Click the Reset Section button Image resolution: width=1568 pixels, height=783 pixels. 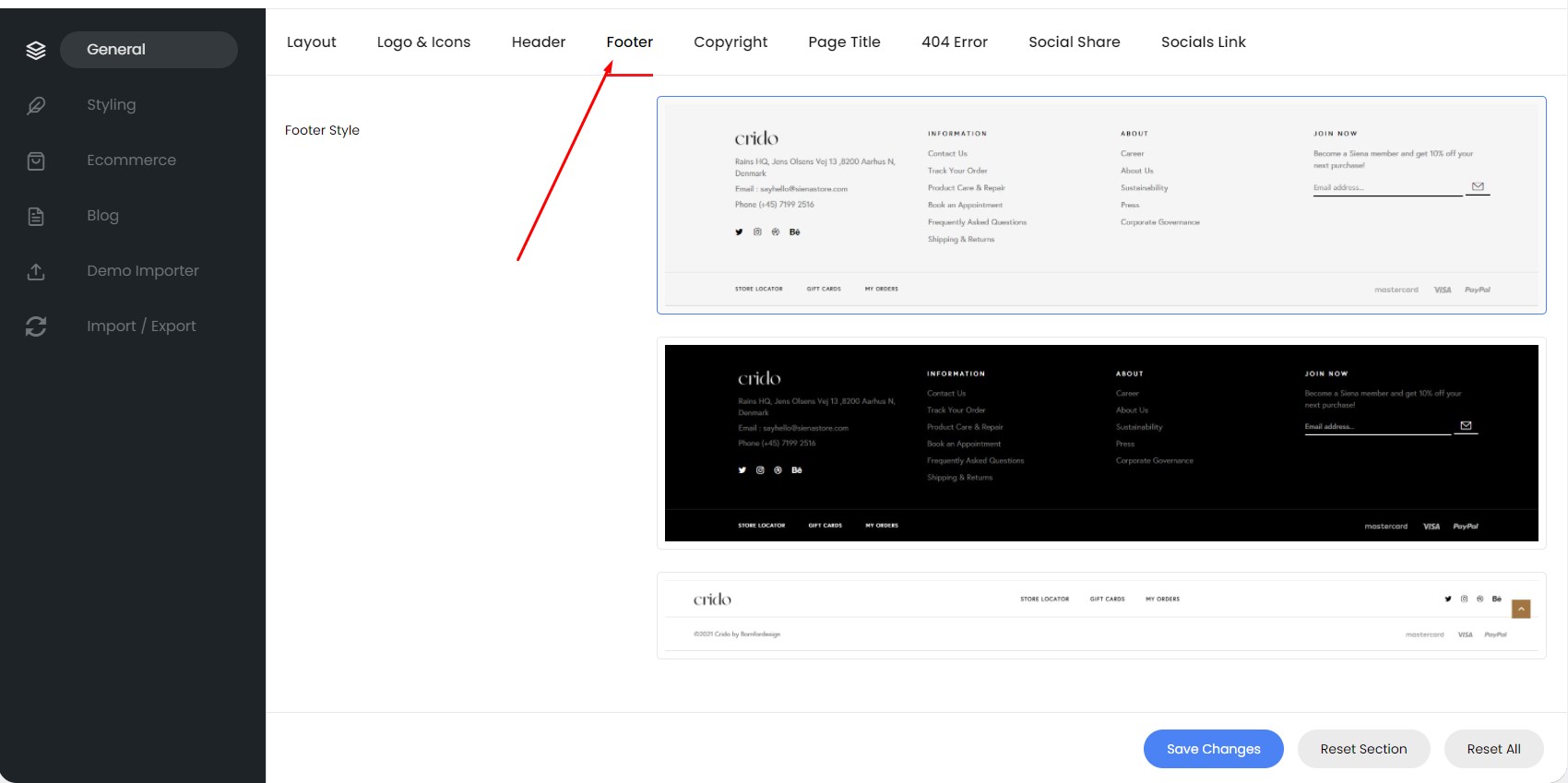pyautogui.click(x=1363, y=749)
